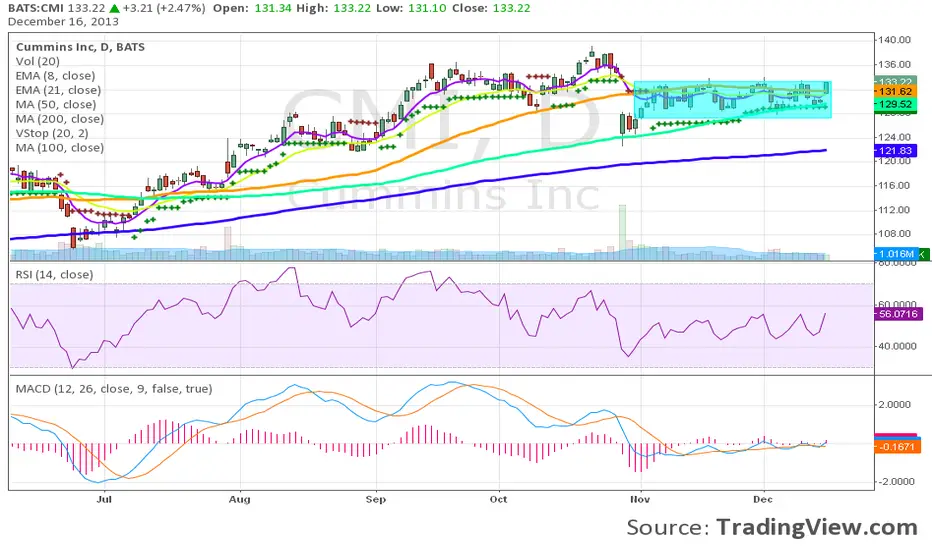Click the Aug label on time axis
Viewport: 932px width, 550px height.
[240, 499]
